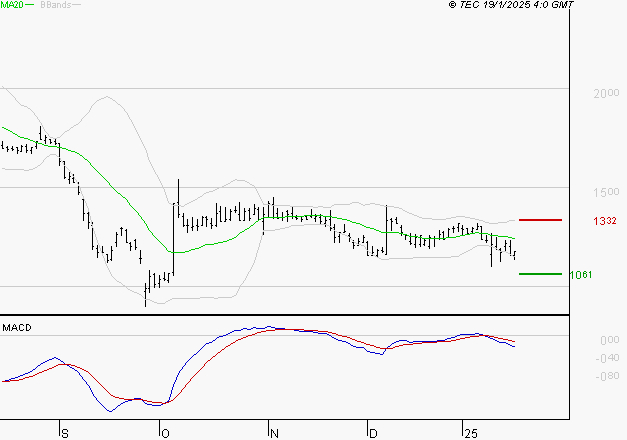The width and height of the screenshot is (627, 440).
Task: Select the N month marker on timeline
Action: point(271,433)
